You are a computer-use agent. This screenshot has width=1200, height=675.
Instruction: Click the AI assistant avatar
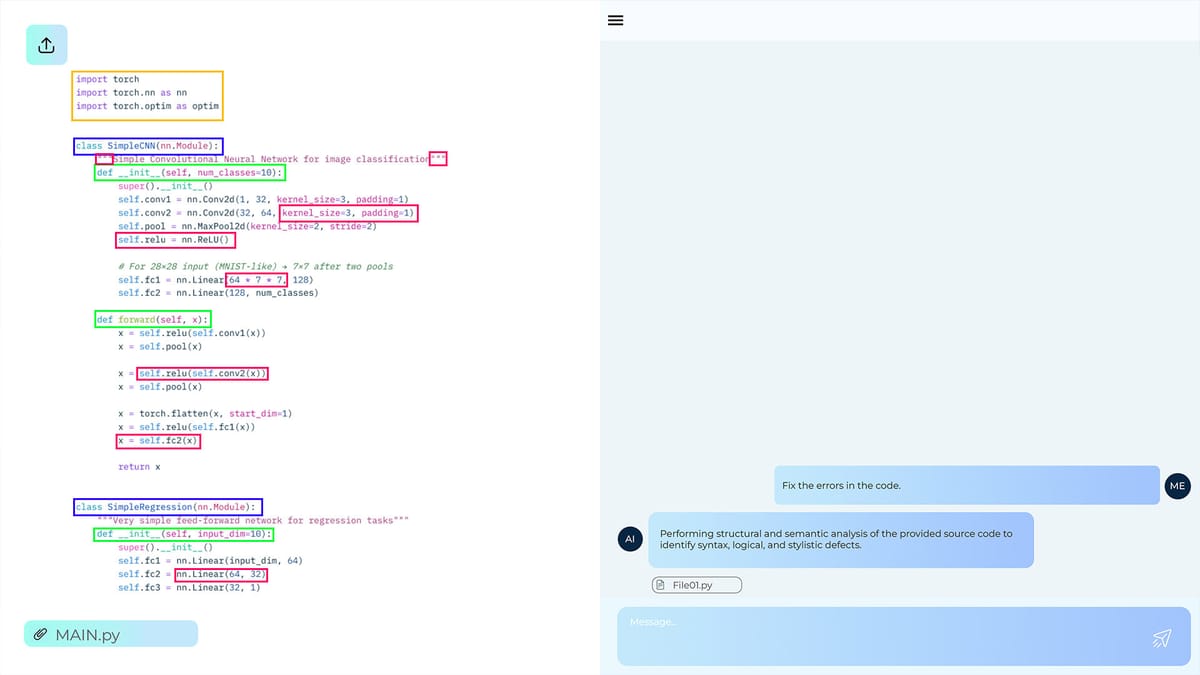coord(629,539)
